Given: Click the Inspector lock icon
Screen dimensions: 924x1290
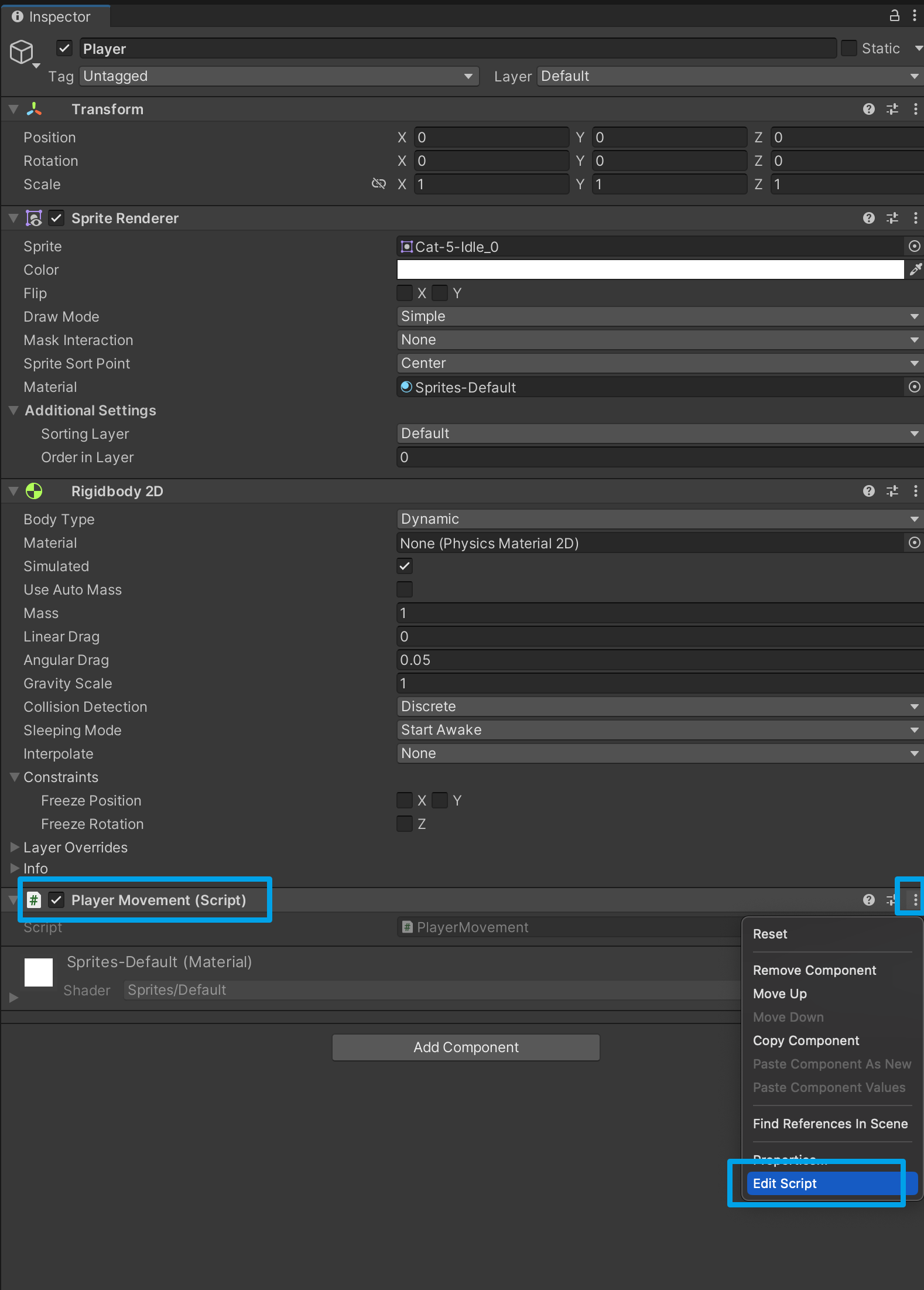Looking at the screenshot, I should [x=894, y=16].
